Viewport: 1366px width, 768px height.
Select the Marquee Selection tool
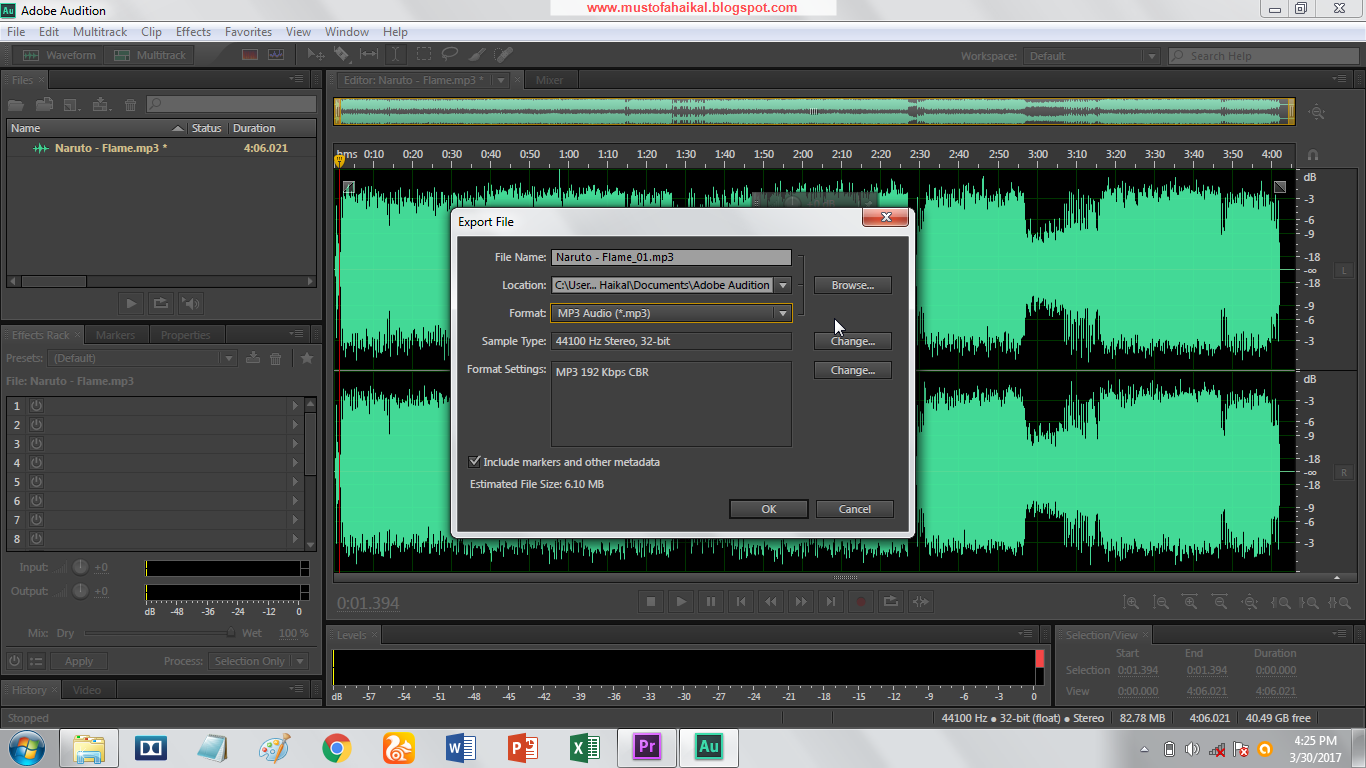424,53
